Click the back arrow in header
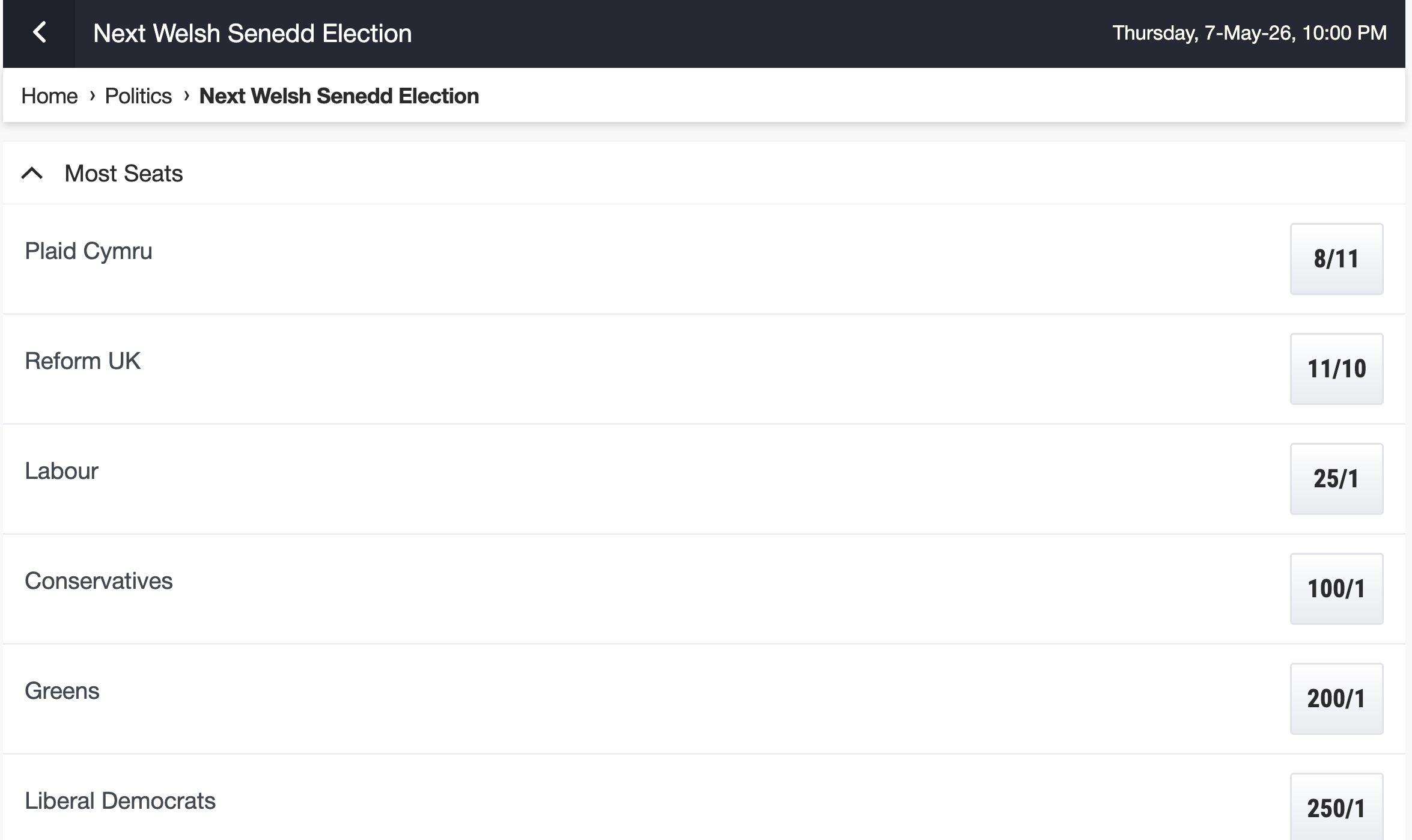The width and height of the screenshot is (1412, 840). pos(40,32)
